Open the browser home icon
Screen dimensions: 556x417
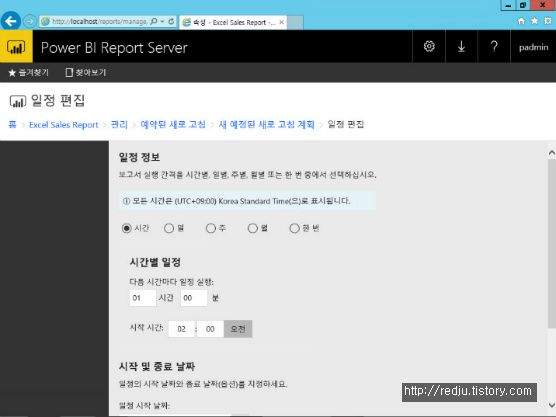click(521, 21)
